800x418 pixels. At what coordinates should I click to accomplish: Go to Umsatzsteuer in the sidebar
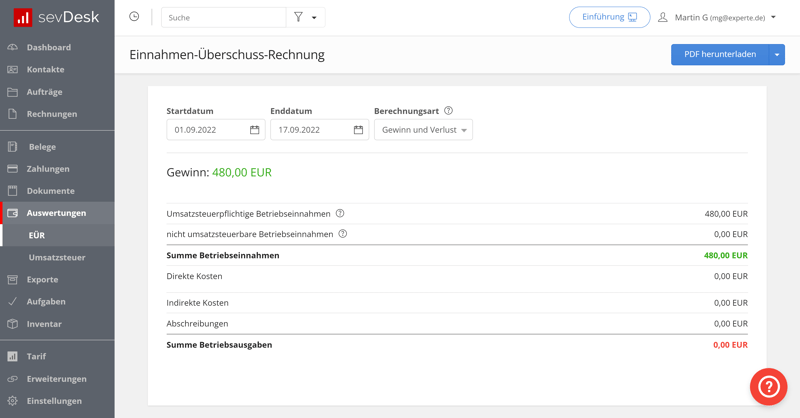pyautogui.click(x=57, y=257)
